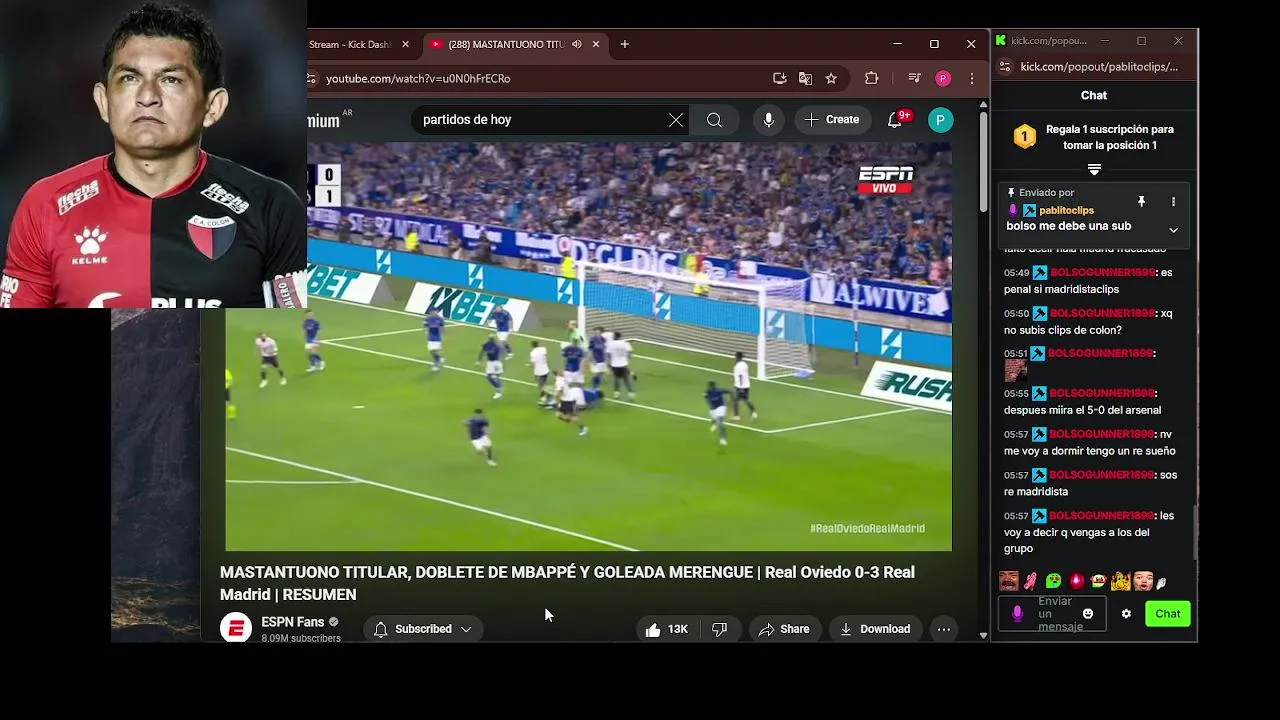1280x720 pixels.
Task: Close the Stream - Kick Dashboard tab
Action: (x=405, y=44)
